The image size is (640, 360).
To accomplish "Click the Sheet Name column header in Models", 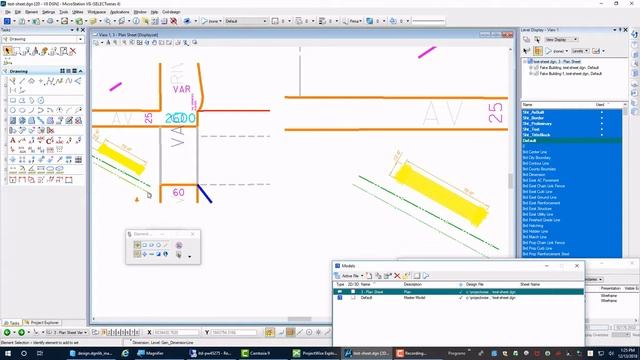I will pyautogui.click(x=530, y=284).
